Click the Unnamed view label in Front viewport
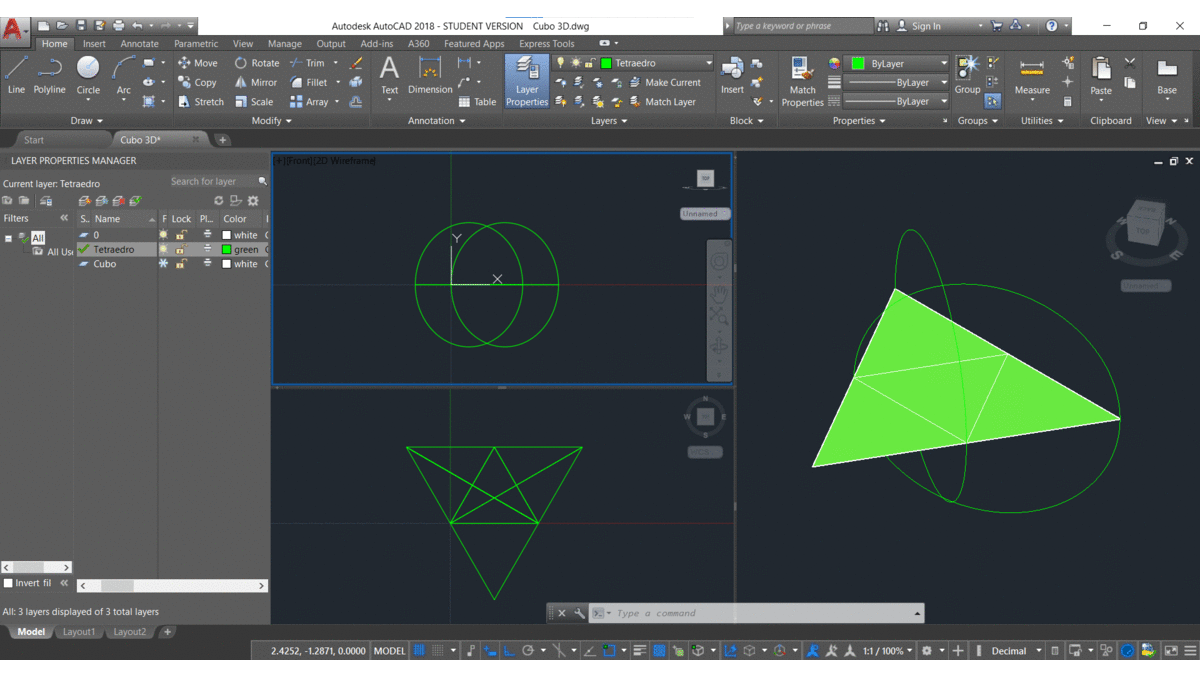Screen dimensions: 1200x677 (x=705, y=214)
